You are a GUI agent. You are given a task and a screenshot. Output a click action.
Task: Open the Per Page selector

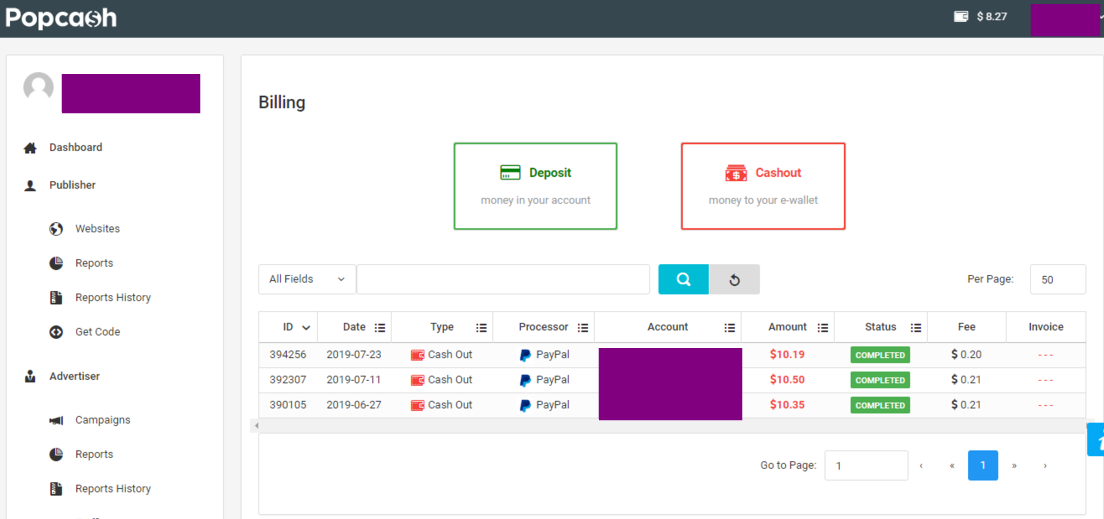1057,280
